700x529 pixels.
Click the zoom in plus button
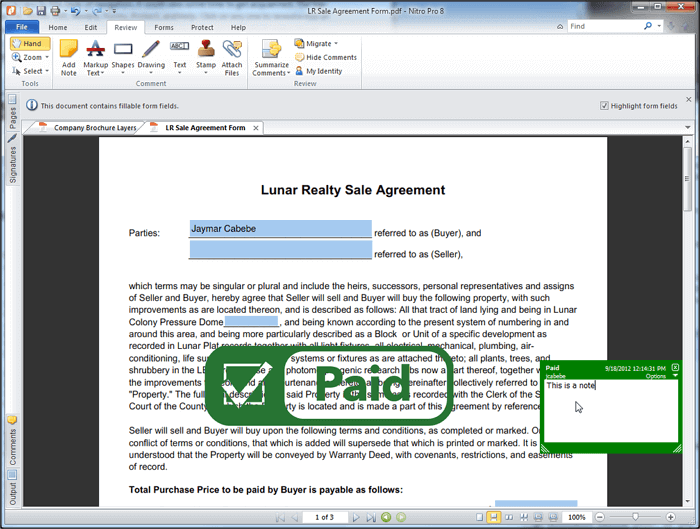tap(671, 517)
